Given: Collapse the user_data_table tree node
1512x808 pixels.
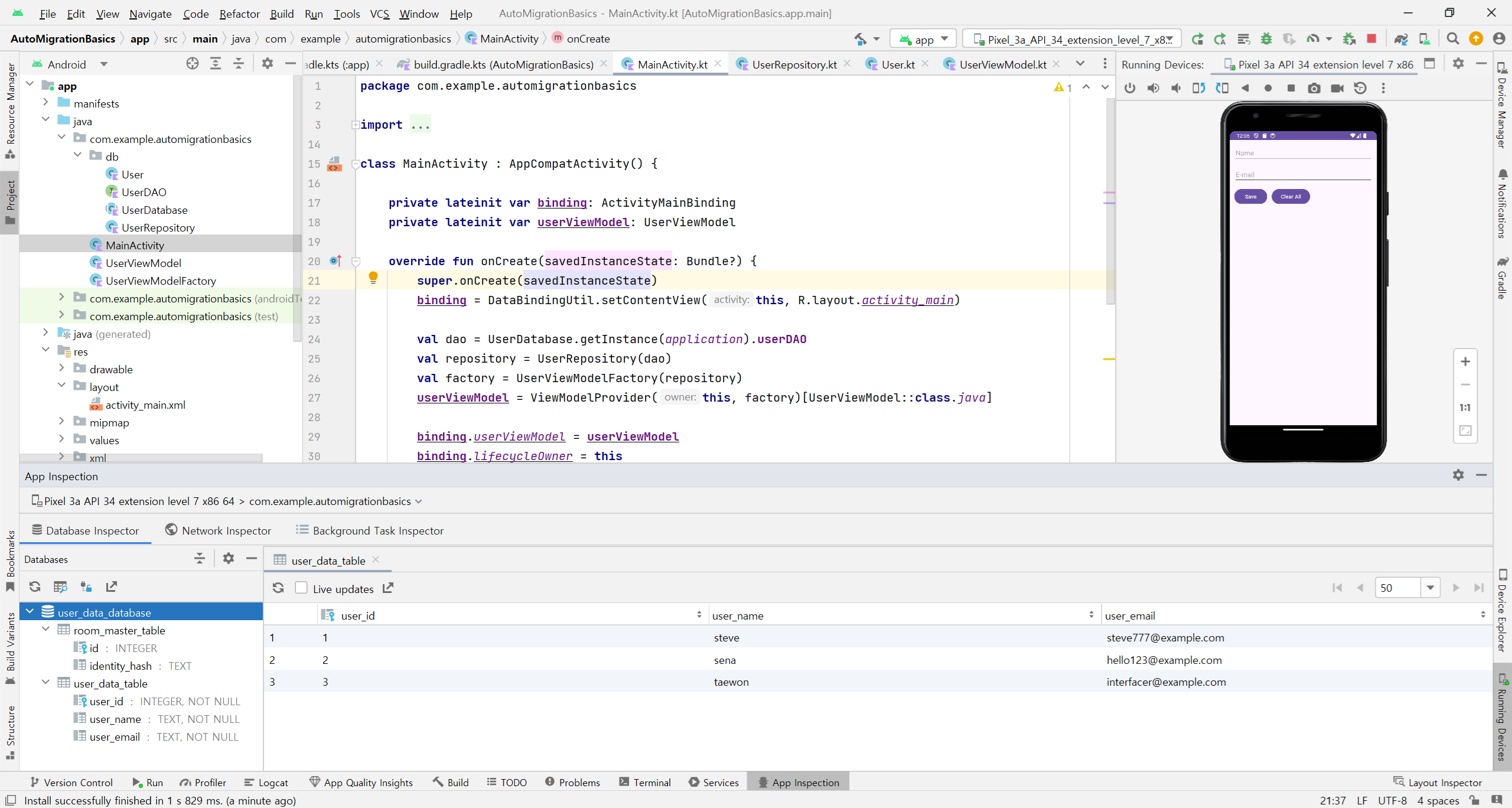Looking at the screenshot, I should [x=46, y=683].
